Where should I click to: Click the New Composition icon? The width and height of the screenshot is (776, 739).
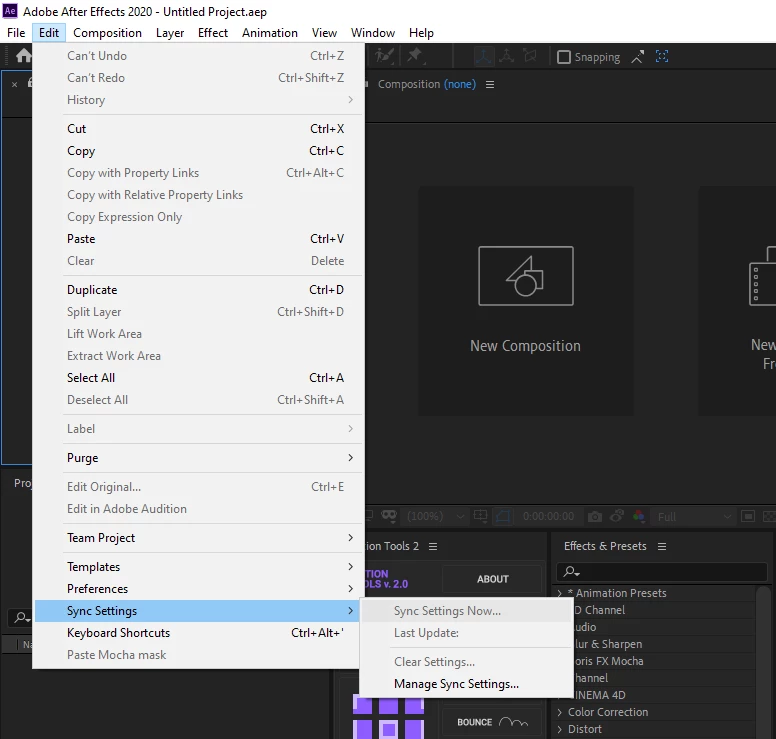(526, 276)
